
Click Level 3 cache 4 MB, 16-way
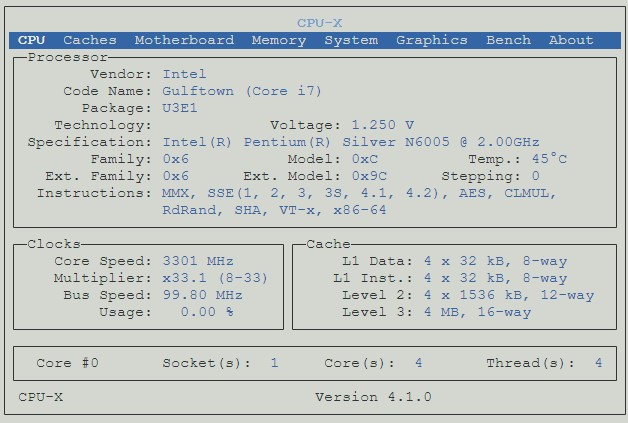(x=477, y=312)
